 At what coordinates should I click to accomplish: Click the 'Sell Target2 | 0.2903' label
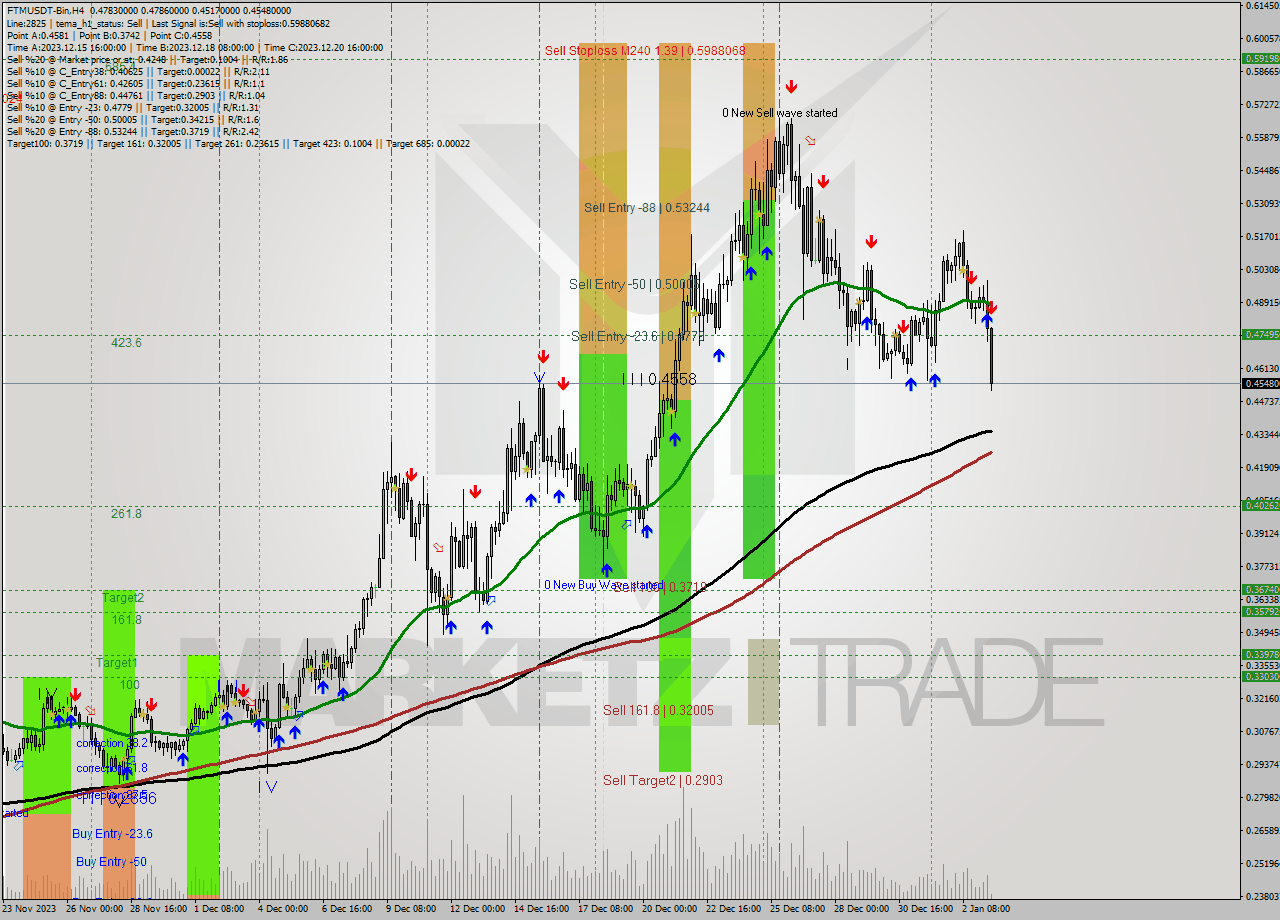tap(663, 780)
